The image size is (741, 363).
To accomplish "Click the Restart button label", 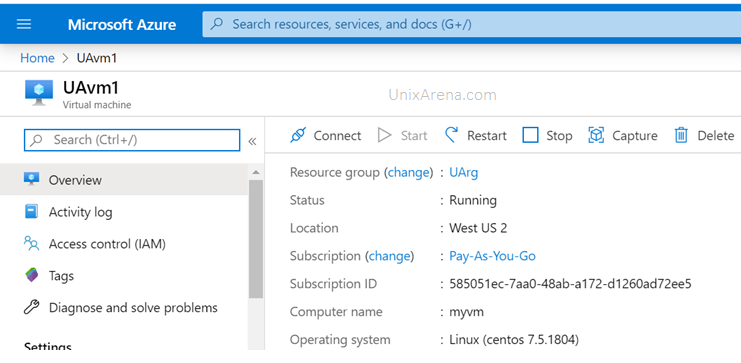I will [487, 136].
